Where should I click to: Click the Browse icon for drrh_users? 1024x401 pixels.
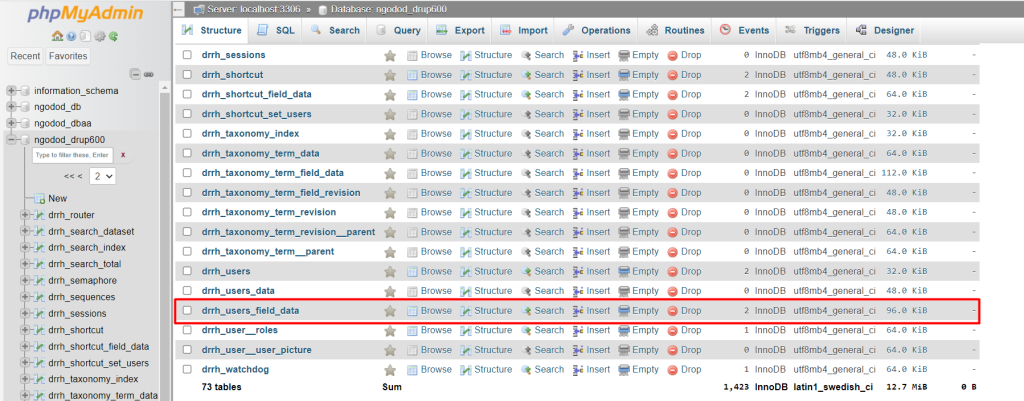(413, 271)
